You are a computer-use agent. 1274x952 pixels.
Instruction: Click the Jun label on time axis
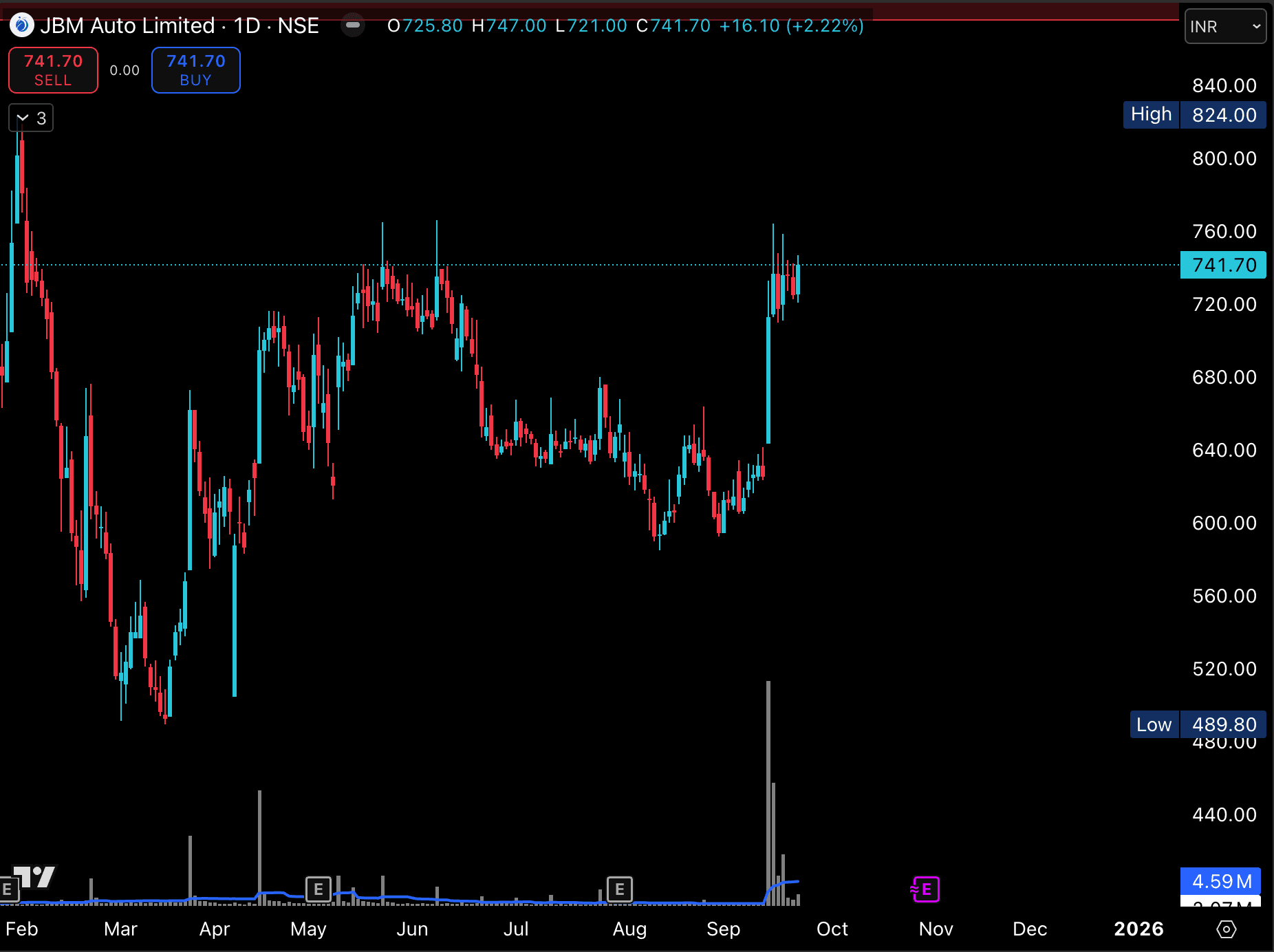pos(412,929)
